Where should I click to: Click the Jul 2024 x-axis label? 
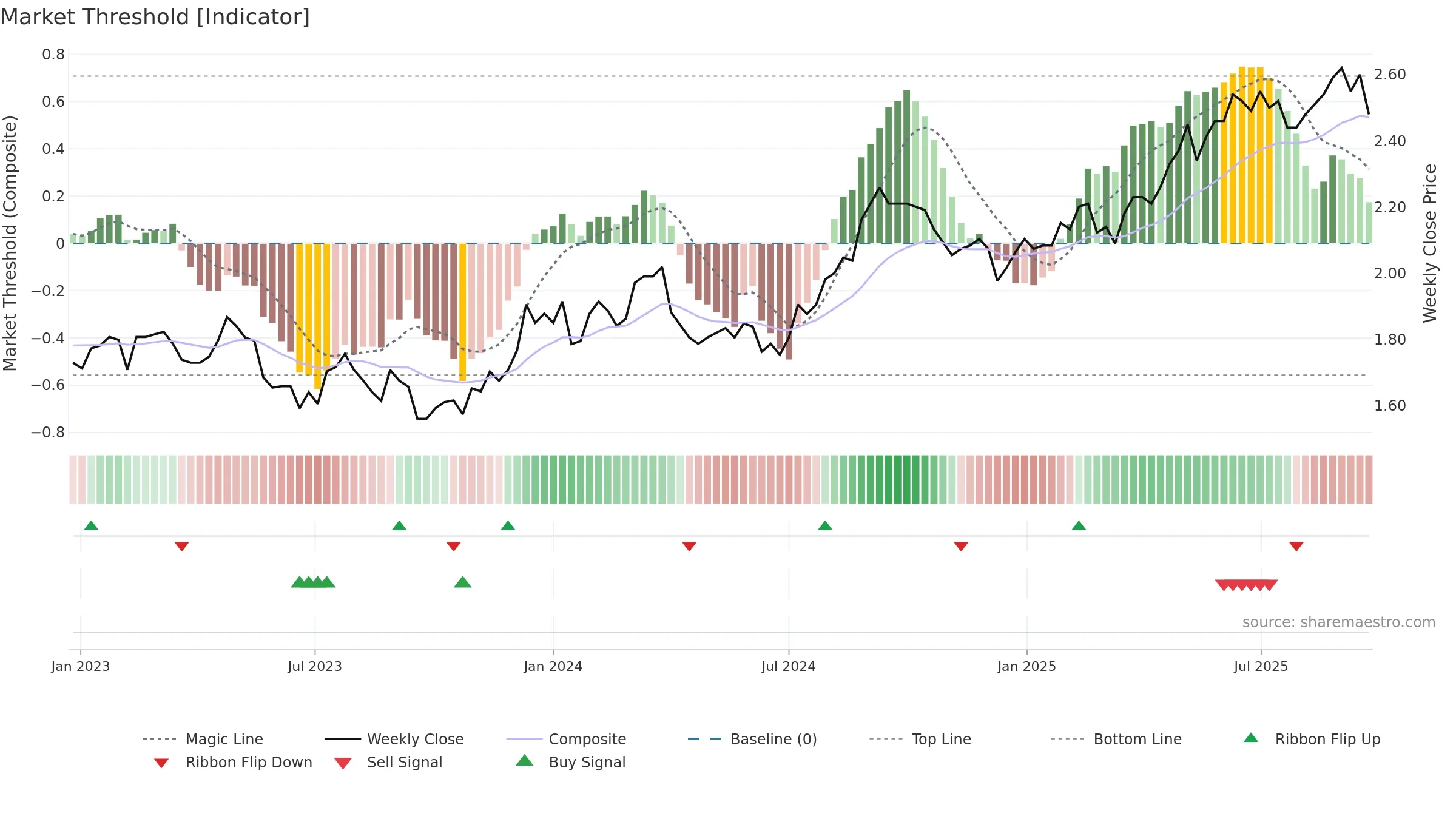click(x=789, y=666)
